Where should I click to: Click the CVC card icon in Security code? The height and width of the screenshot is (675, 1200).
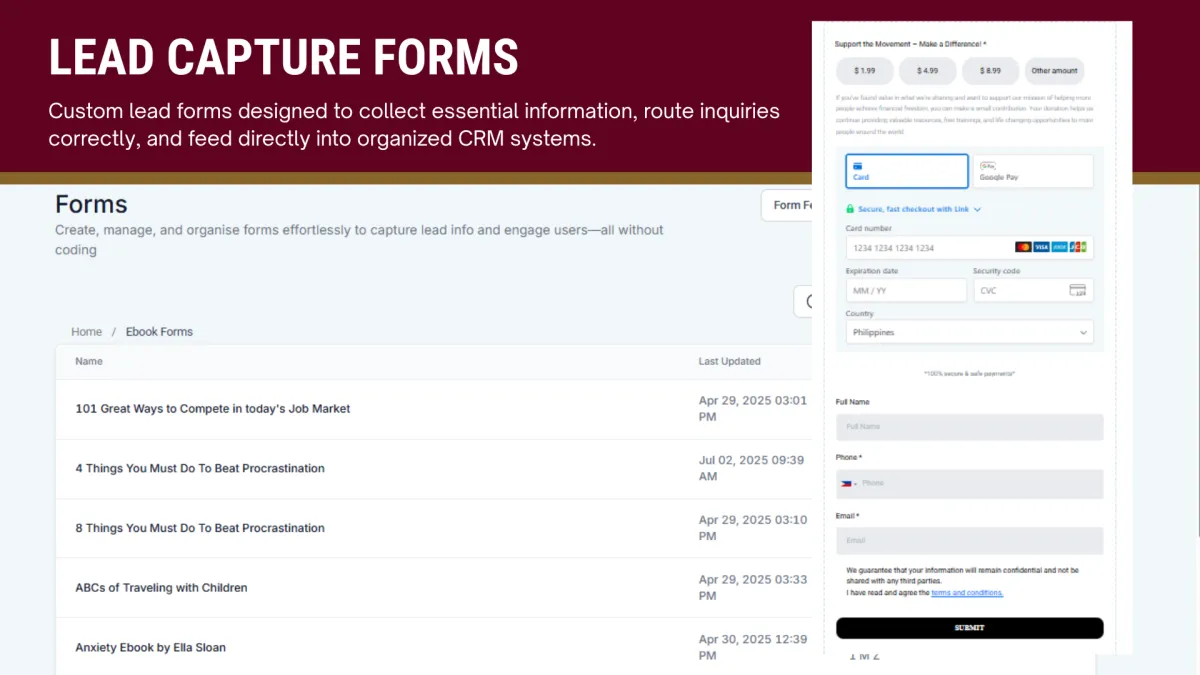[x=1077, y=290]
